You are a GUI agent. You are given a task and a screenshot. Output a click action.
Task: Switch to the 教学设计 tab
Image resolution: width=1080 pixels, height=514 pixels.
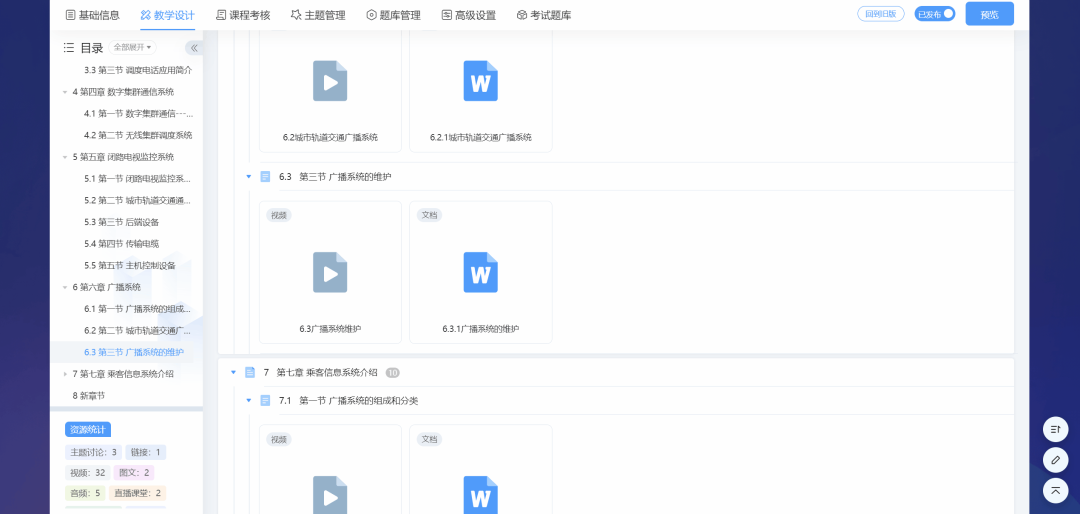pos(167,15)
